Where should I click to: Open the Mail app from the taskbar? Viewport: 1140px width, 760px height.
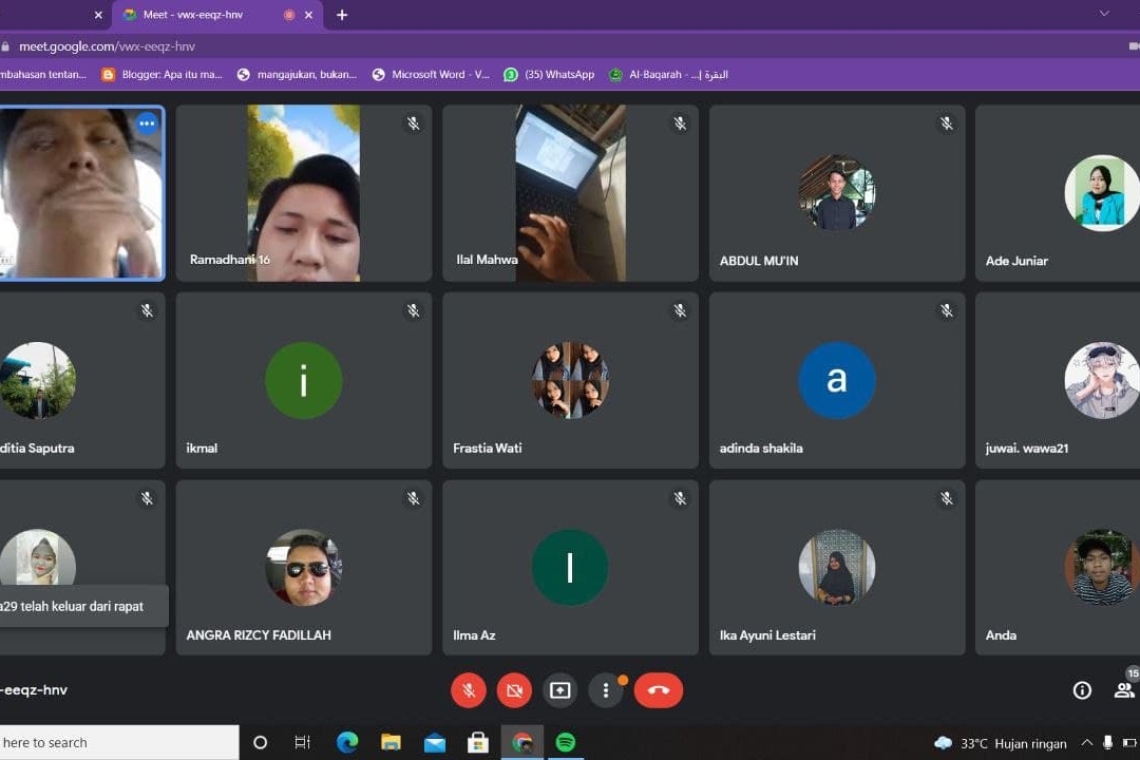point(435,743)
